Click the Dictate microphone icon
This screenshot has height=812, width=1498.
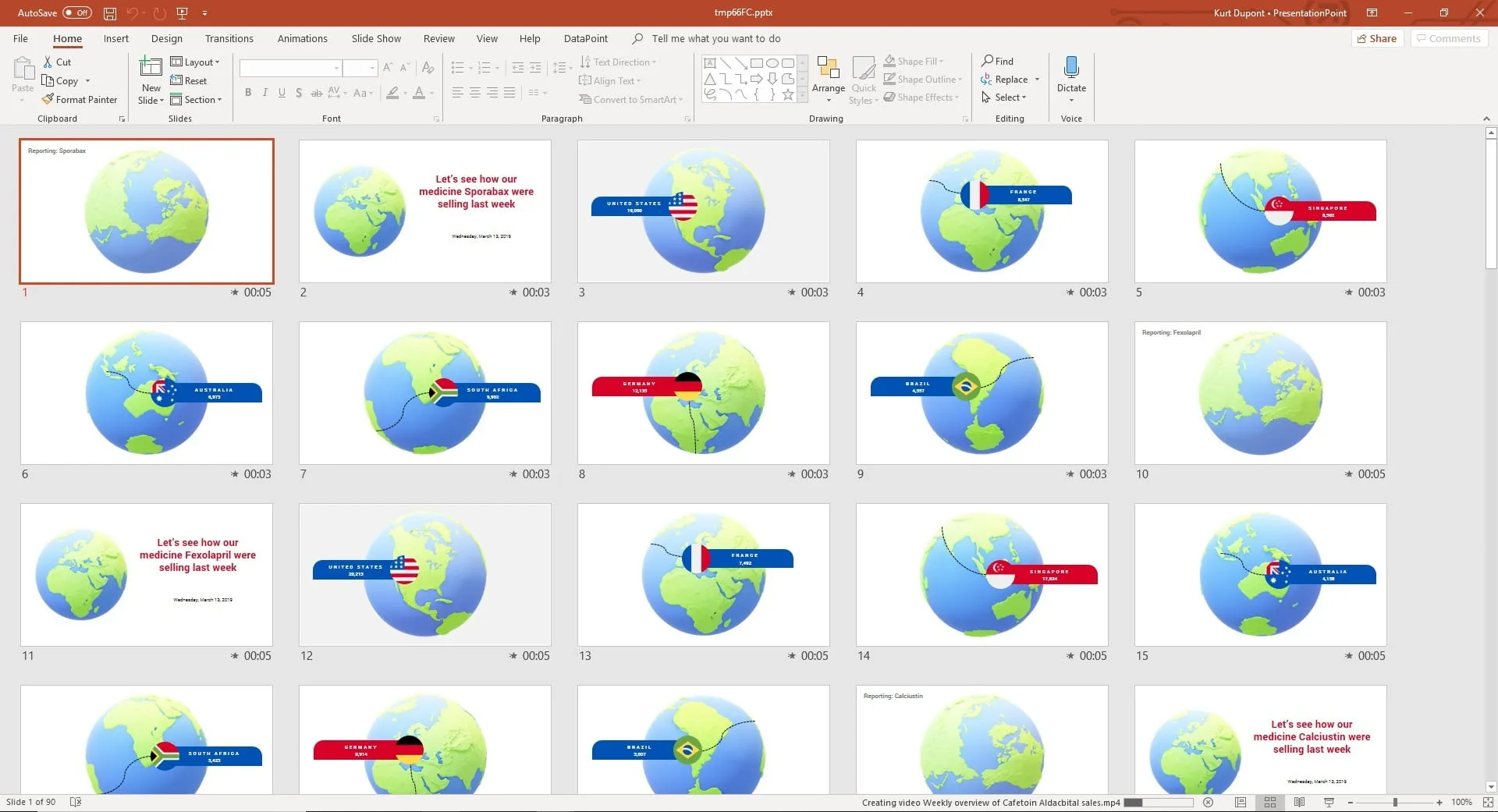click(x=1071, y=68)
